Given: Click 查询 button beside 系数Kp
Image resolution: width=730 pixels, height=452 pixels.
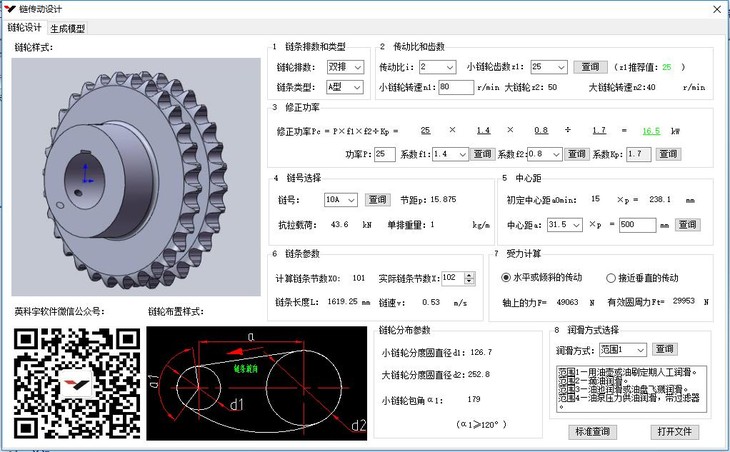Looking at the screenshot, I should point(668,154).
